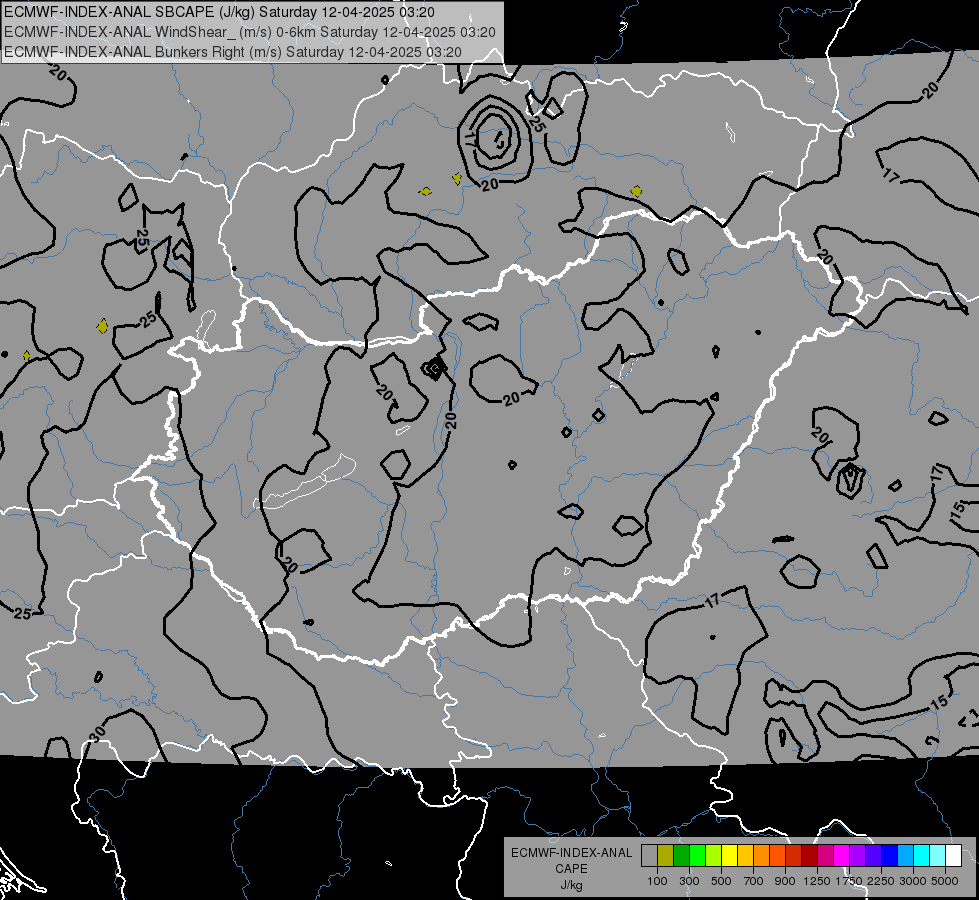Click ECMWF-INDEX-ANAL text in legend box

(x=571, y=853)
